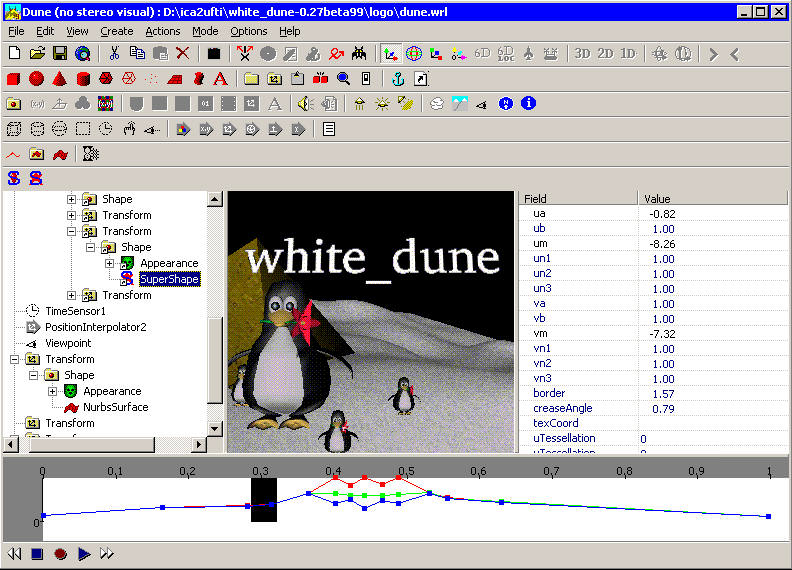Viewport: 792px width, 570px height.
Task: Collapse the Transform above SuperShape
Action: pos(71,231)
